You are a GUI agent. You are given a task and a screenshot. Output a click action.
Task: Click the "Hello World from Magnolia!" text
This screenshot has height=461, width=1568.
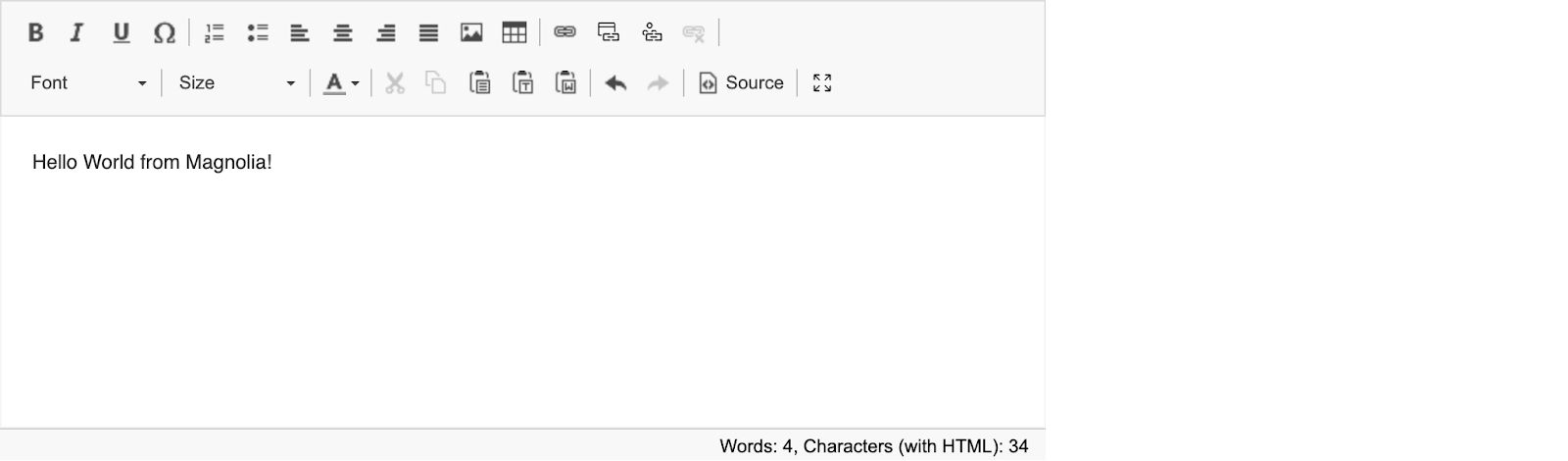(x=152, y=163)
